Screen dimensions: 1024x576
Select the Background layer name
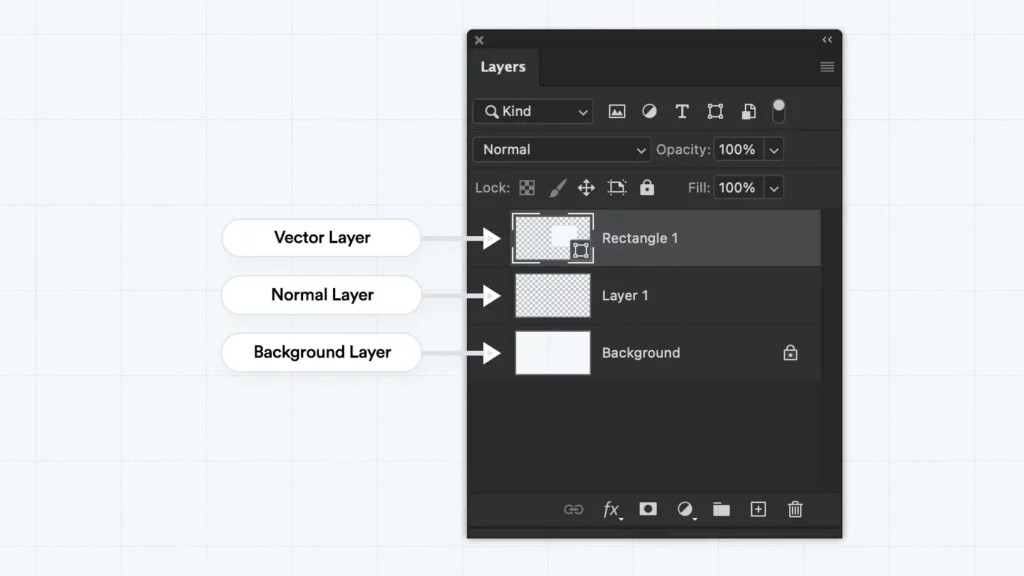pos(641,353)
